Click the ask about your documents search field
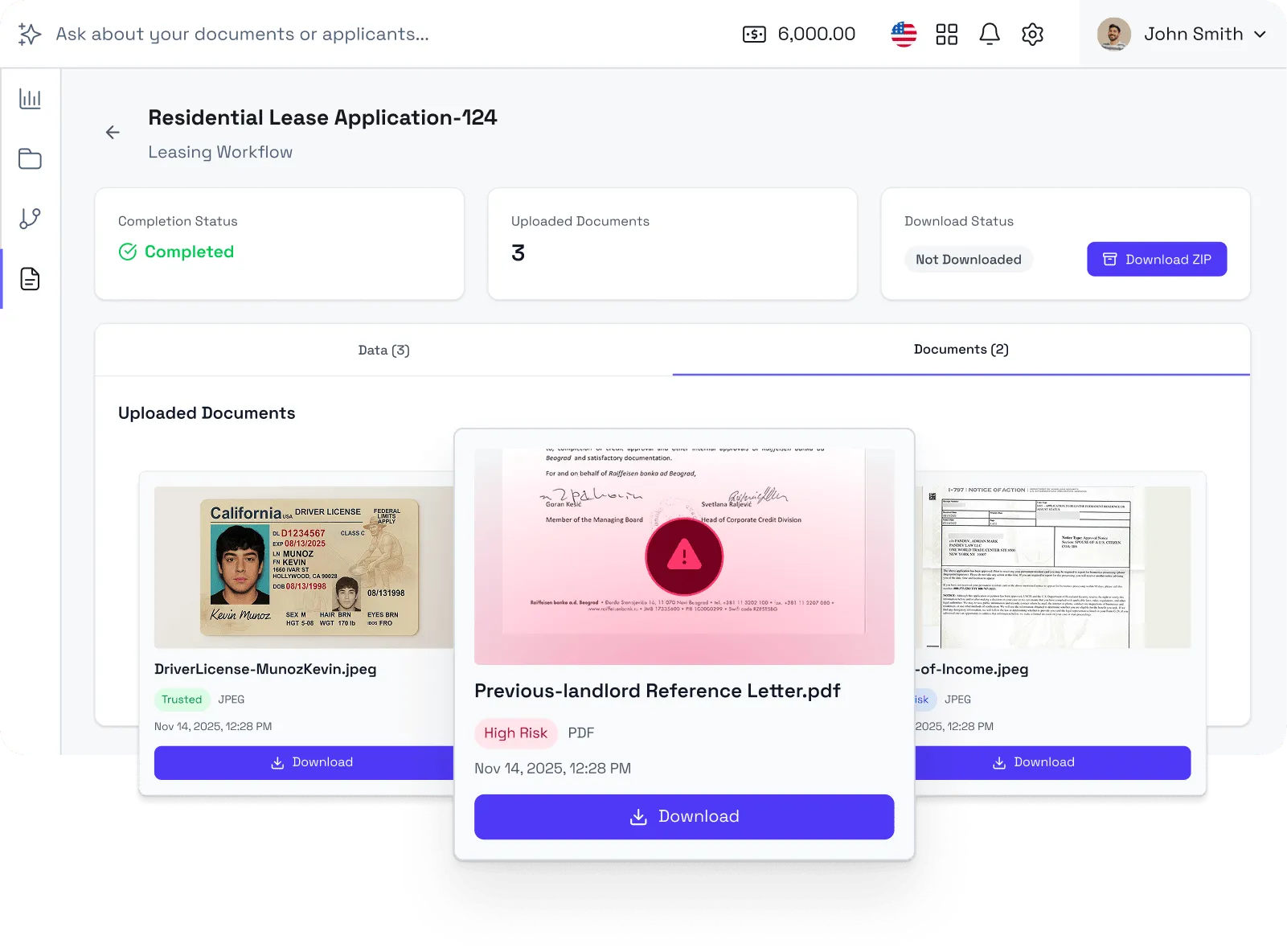The image size is (1287, 952). 241,34
